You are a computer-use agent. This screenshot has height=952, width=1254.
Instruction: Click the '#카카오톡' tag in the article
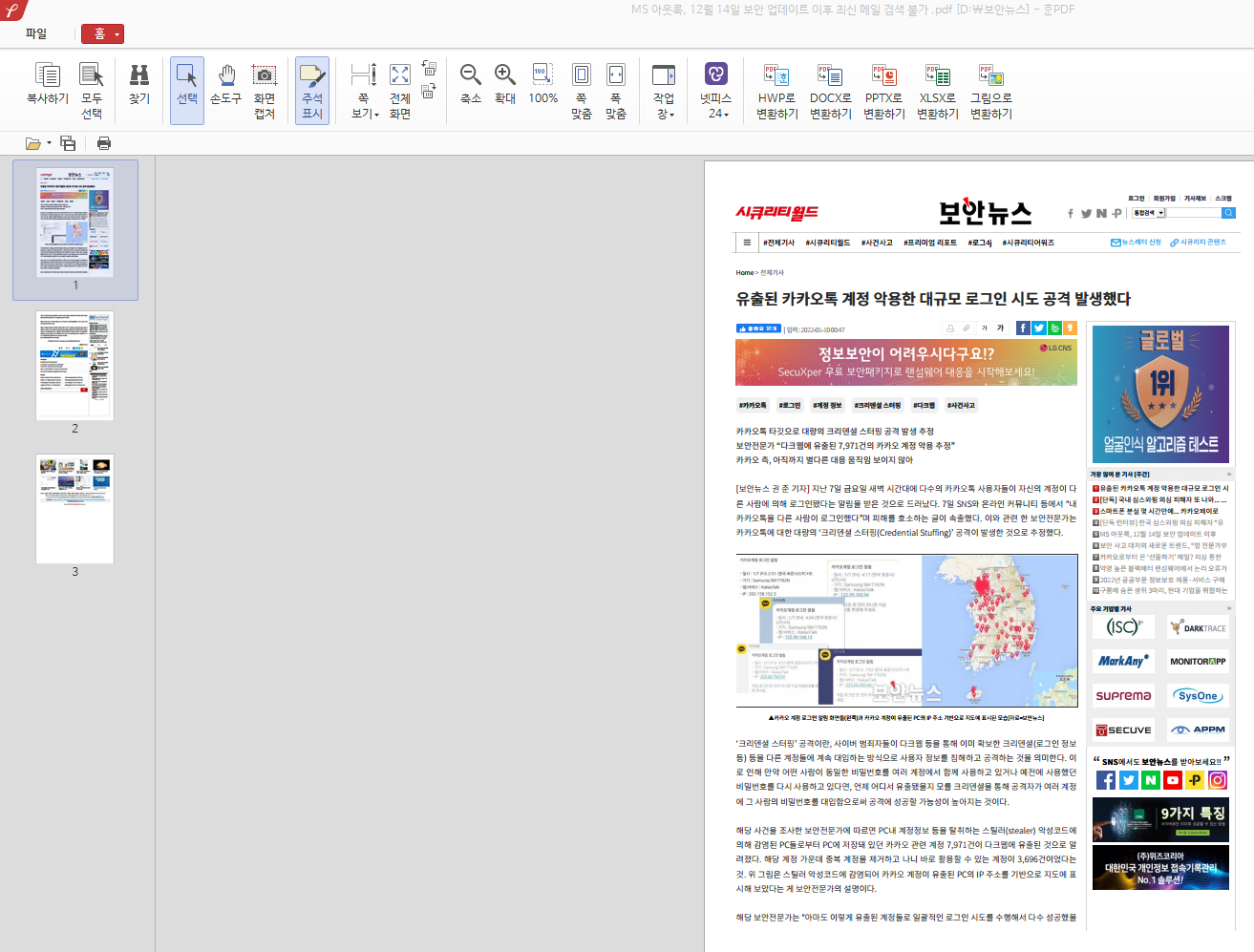(x=753, y=405)
